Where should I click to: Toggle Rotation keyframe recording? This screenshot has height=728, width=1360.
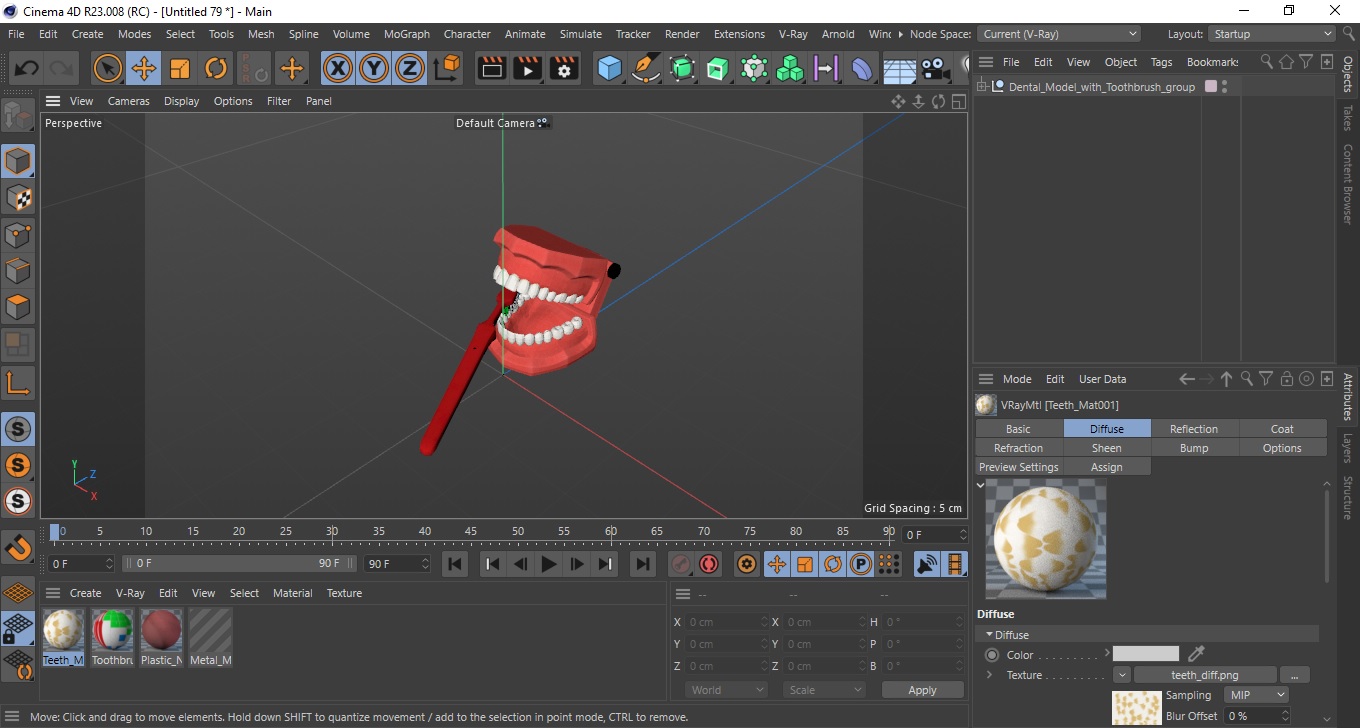832,564
